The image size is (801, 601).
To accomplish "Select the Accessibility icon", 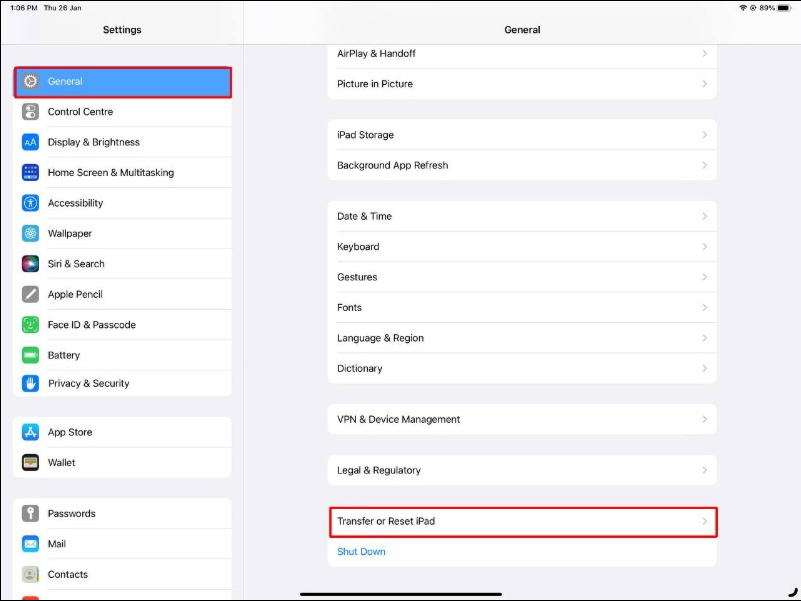I will (x=31, y=203).
